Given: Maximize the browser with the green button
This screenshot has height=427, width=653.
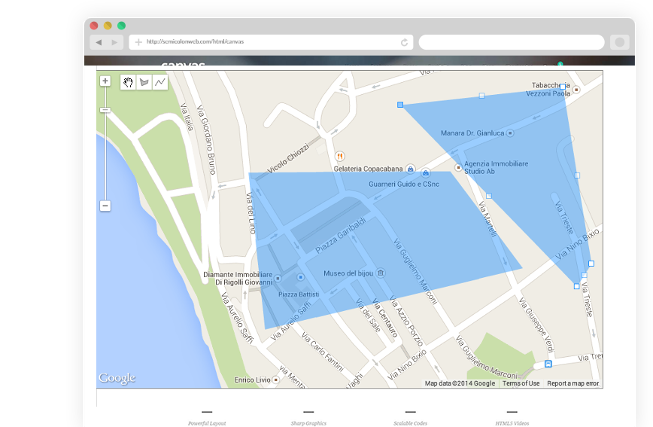Looking at the screenshot, I should [x=122, y=25].
